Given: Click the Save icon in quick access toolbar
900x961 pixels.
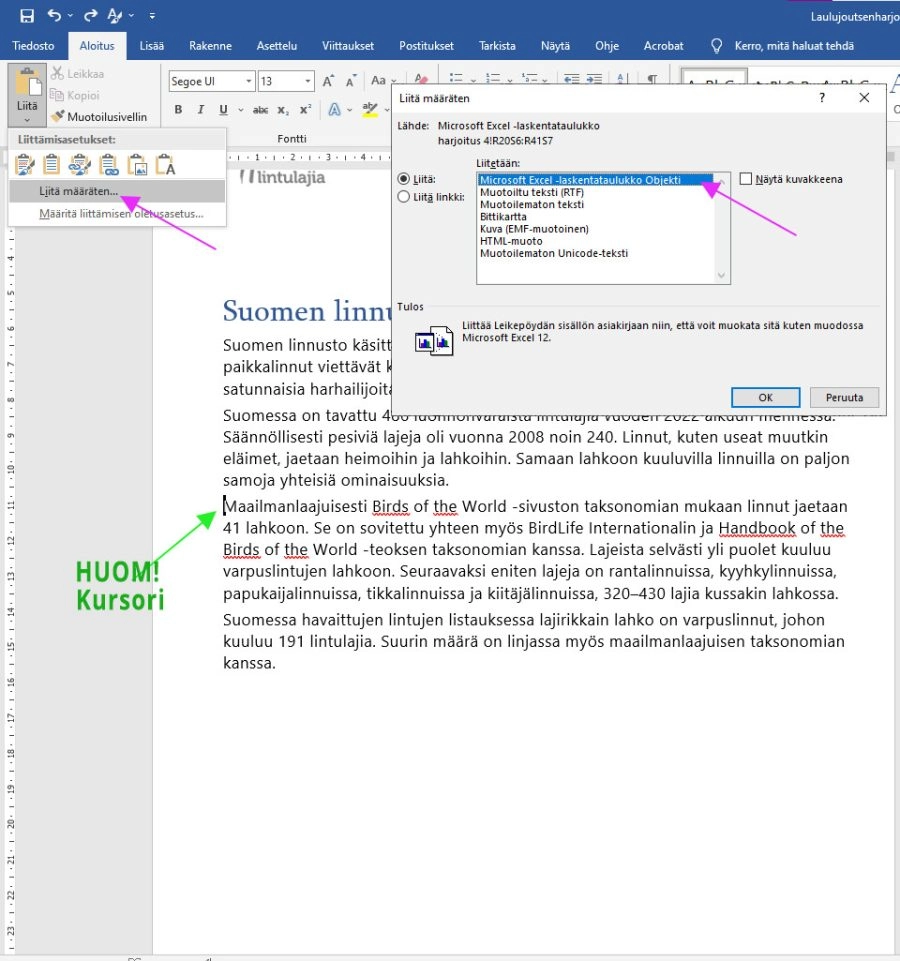Looking at the screenshot, I should pyautogui.click(x=27, y=15).
